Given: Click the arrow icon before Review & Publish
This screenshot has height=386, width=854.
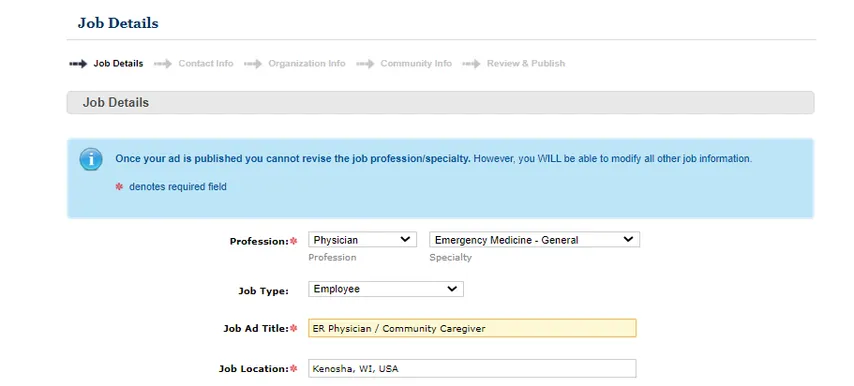Looking at the screenshot, I should coord(471,64).
